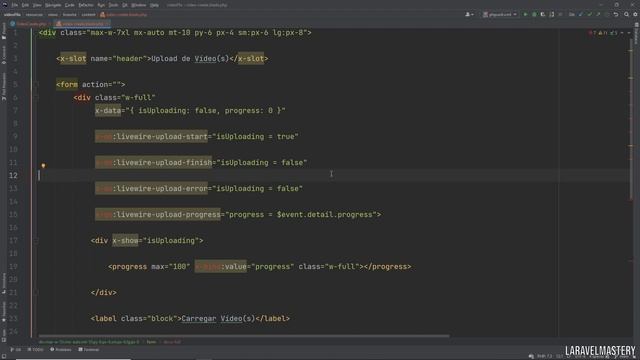640x360 pixels.
Task: Open the Git tool window tab
Action: coord(16,350)
